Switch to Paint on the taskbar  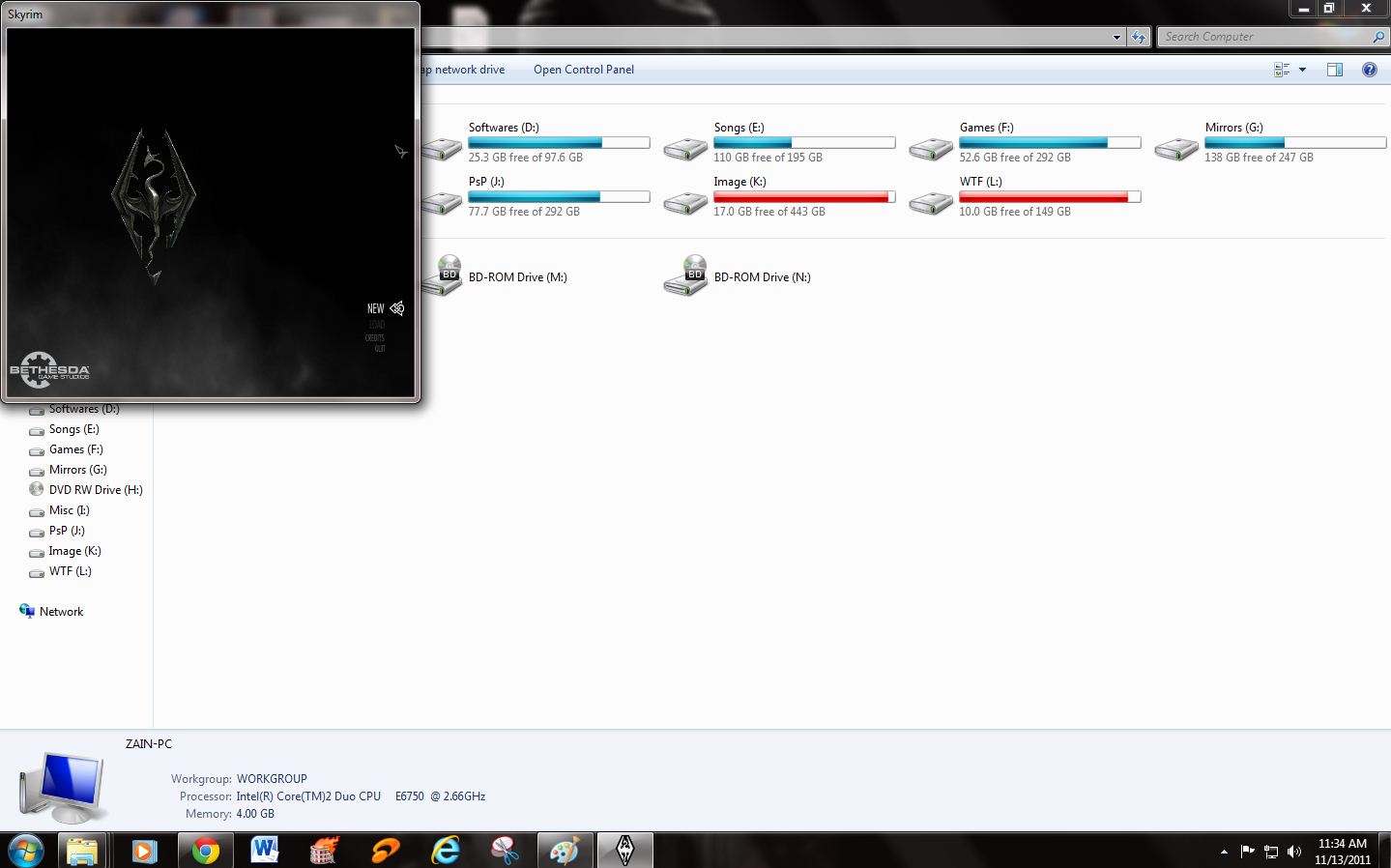click(565, 851)
